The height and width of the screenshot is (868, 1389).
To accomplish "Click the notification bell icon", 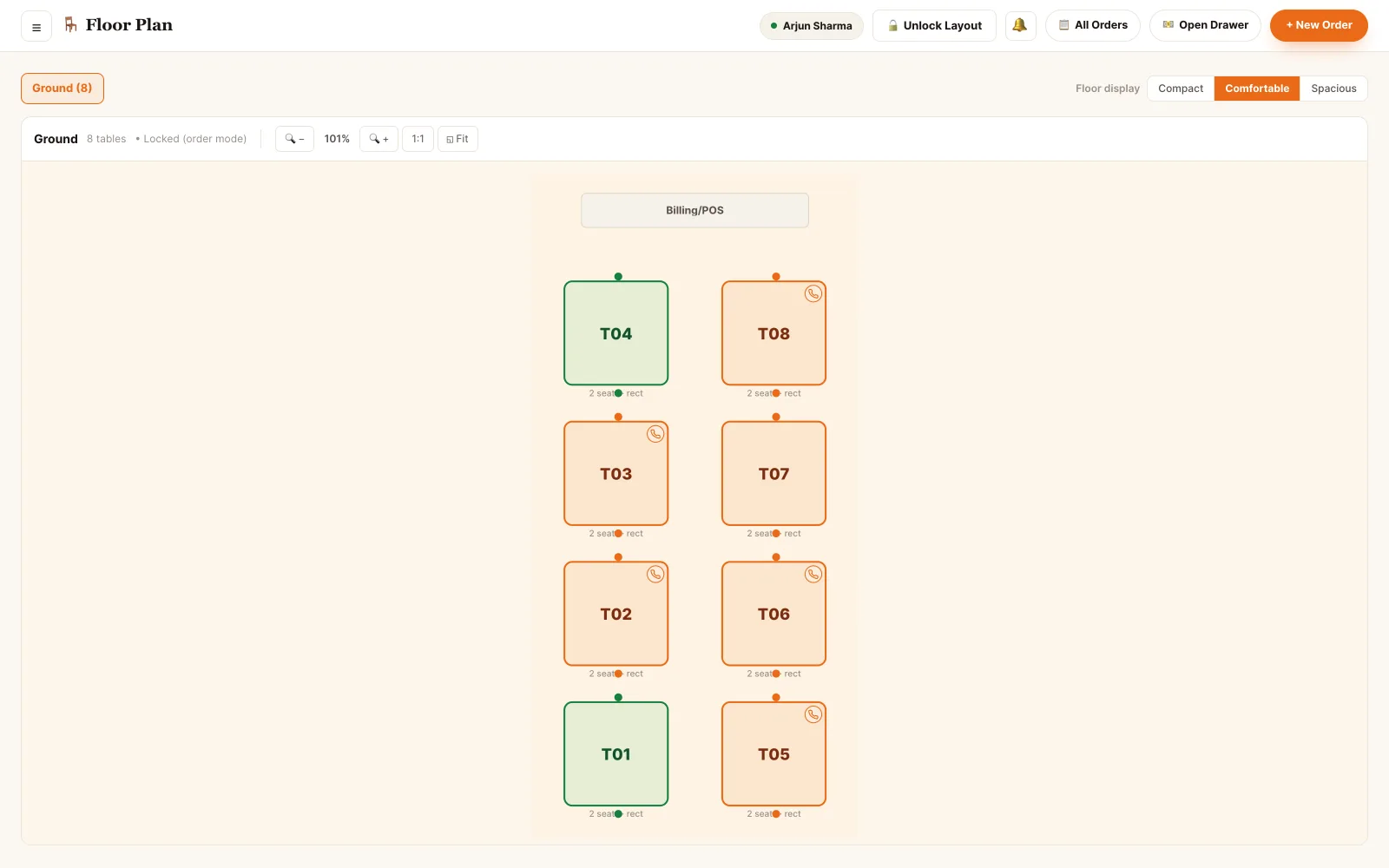I will [1020, 25].
